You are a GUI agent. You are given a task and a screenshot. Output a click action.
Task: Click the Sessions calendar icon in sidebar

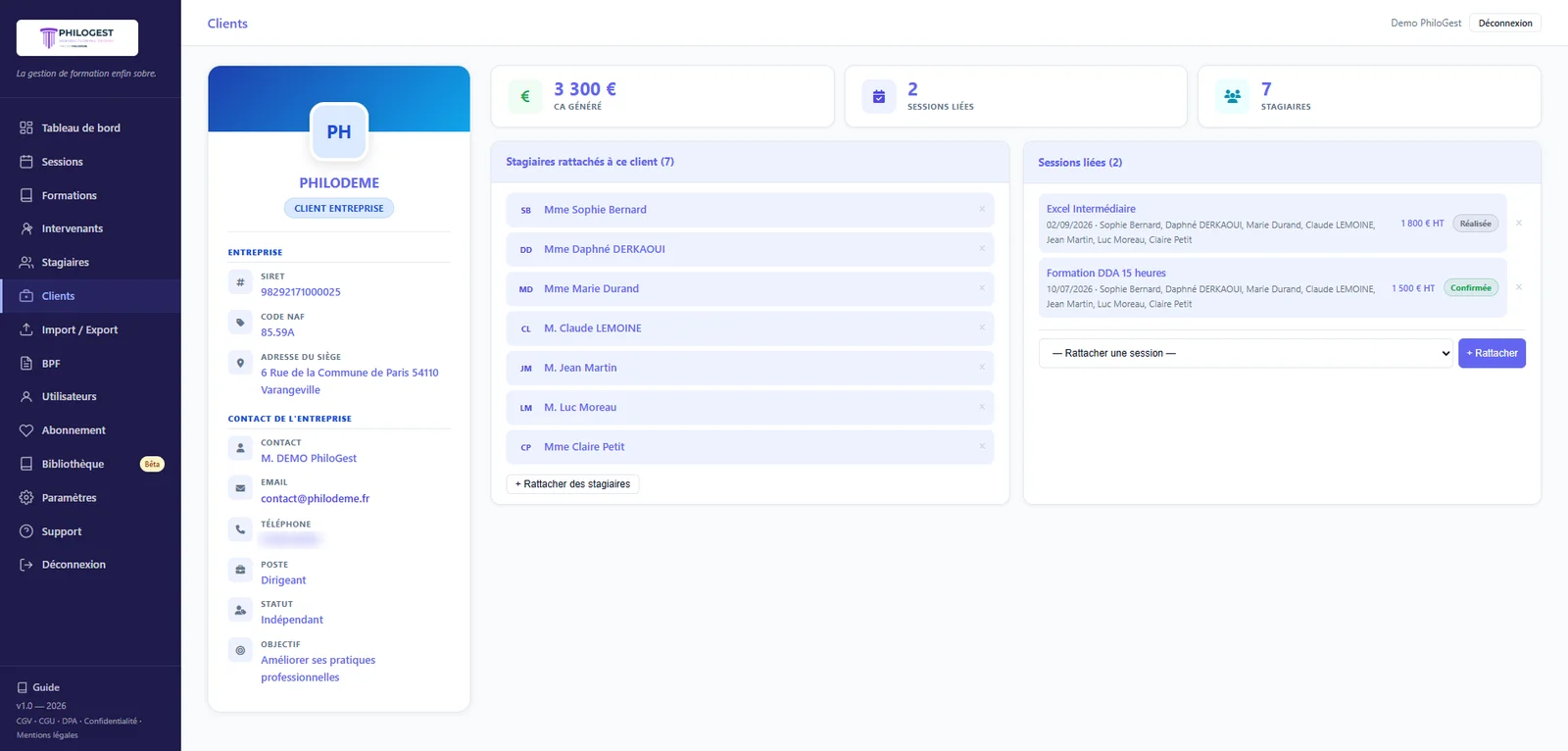(x=26, y=162)
